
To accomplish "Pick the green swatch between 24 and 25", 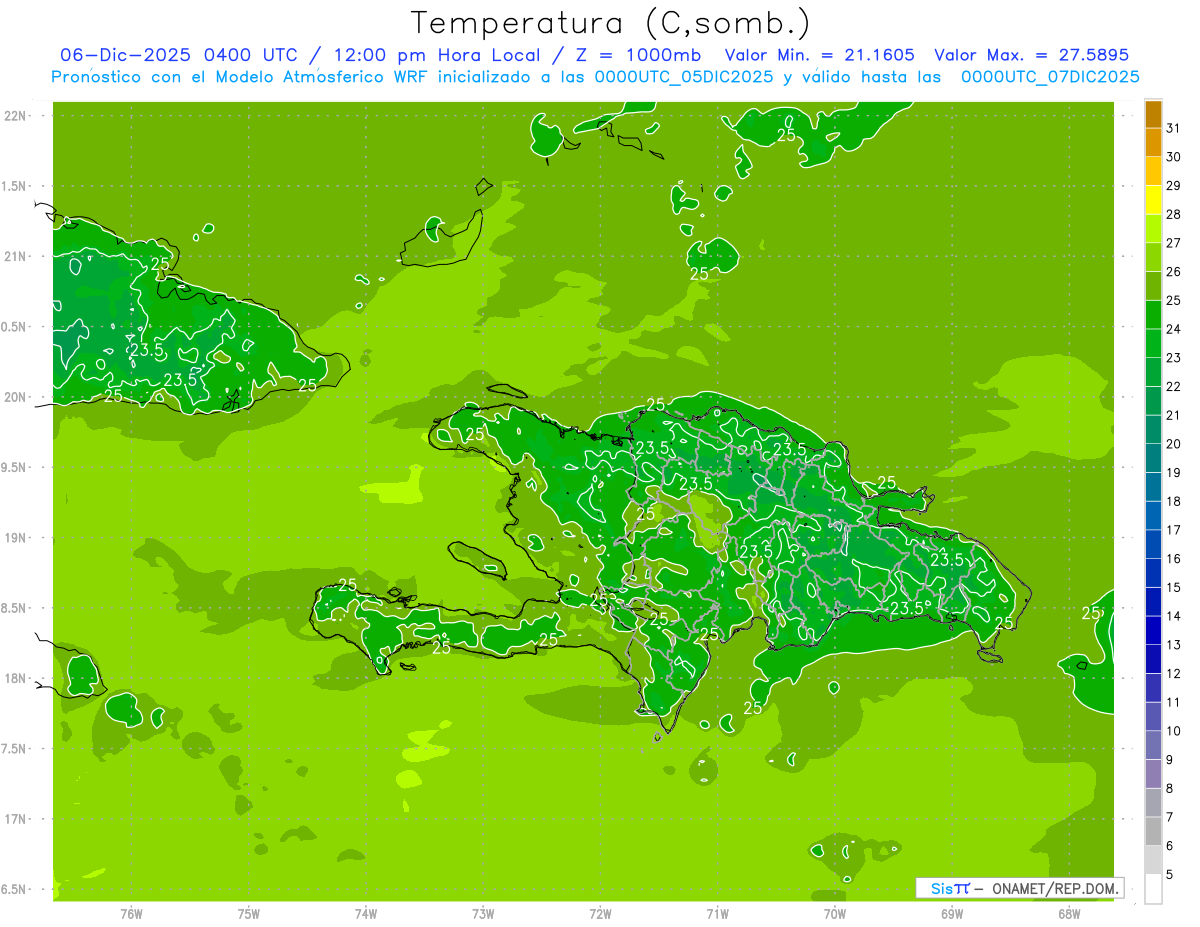I will (1153, 315).
